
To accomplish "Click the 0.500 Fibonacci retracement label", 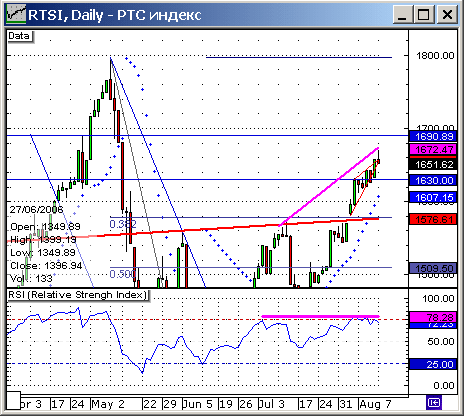I will [x=123, y=274].
